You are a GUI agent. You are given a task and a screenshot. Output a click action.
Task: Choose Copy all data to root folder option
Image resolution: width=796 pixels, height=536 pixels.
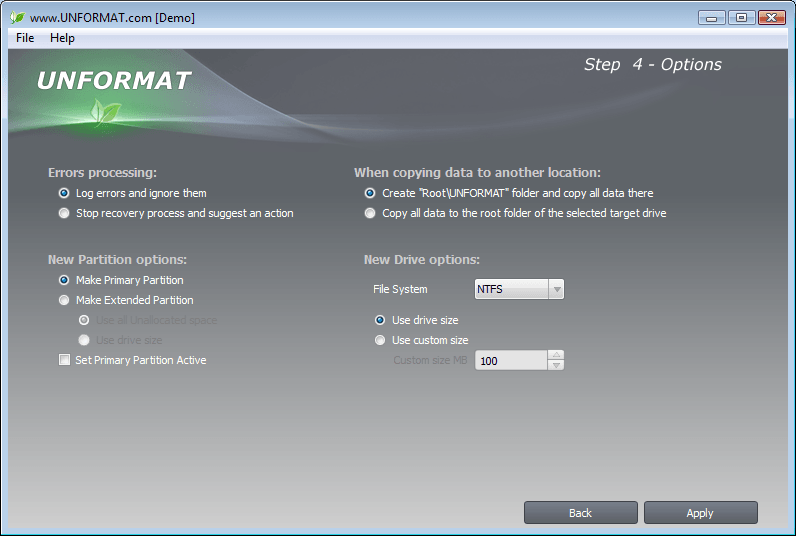(515, 213)
